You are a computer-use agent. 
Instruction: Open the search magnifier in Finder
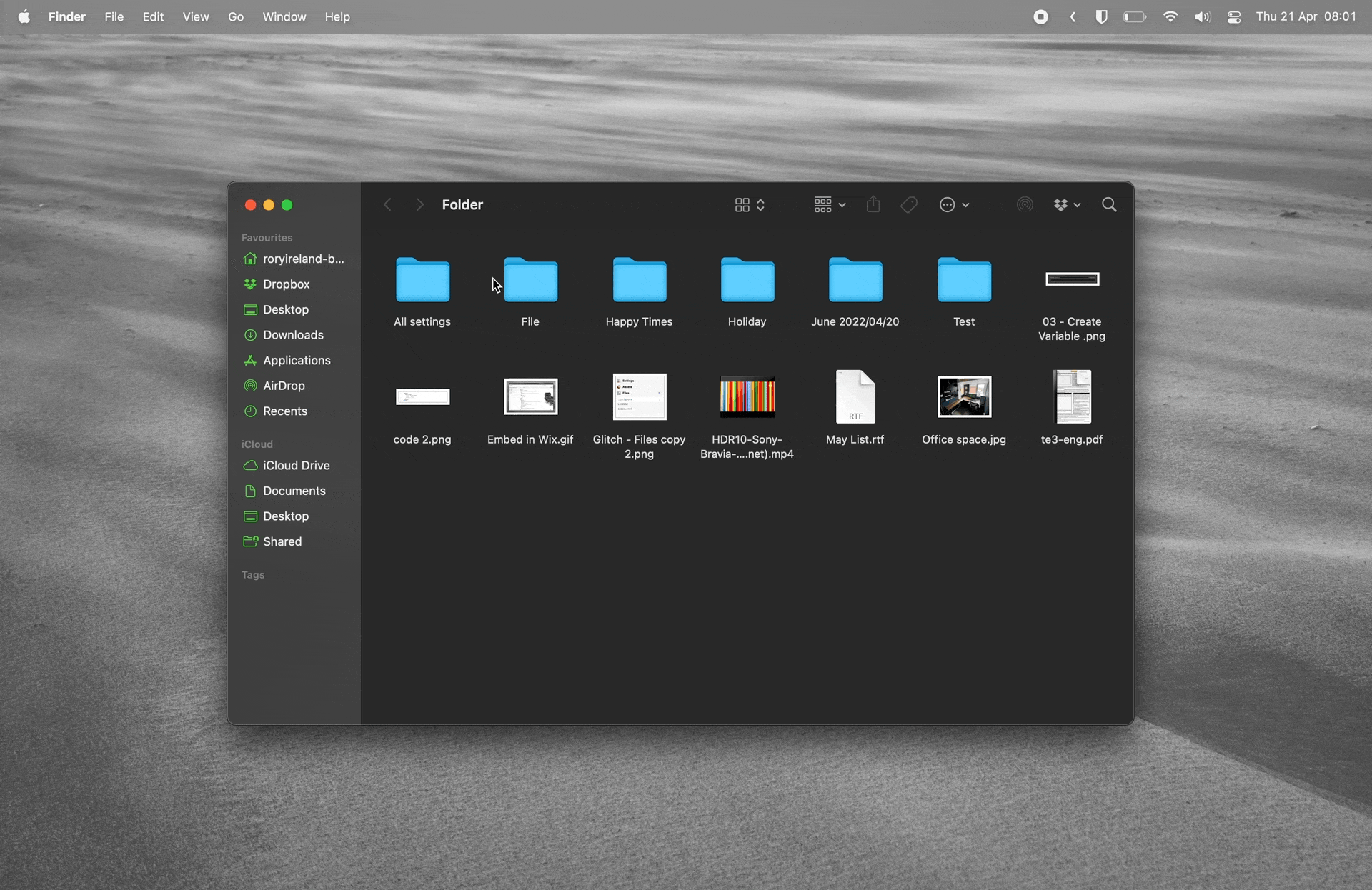point(1109,205)
